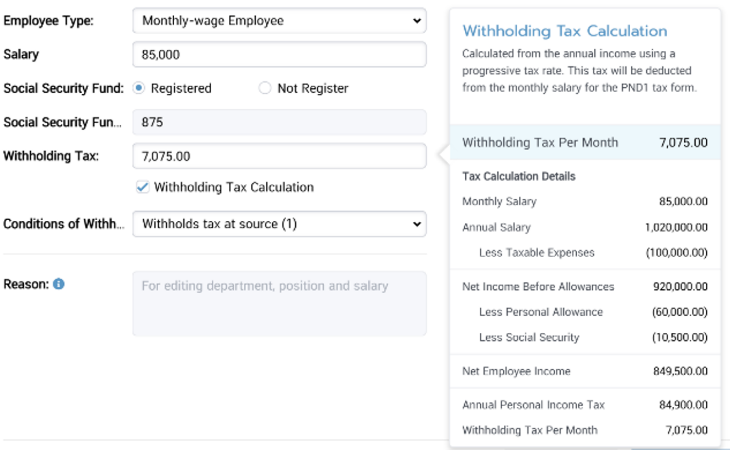Select the Registered radio button

click(139, 88)
